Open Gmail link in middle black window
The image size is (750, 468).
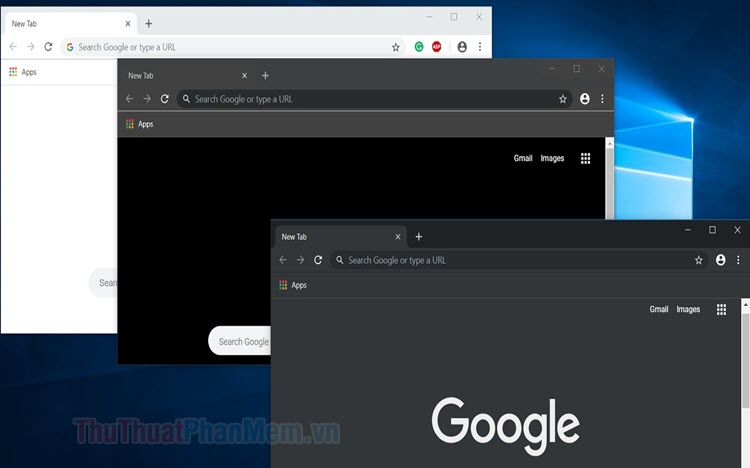pos(523,158)
